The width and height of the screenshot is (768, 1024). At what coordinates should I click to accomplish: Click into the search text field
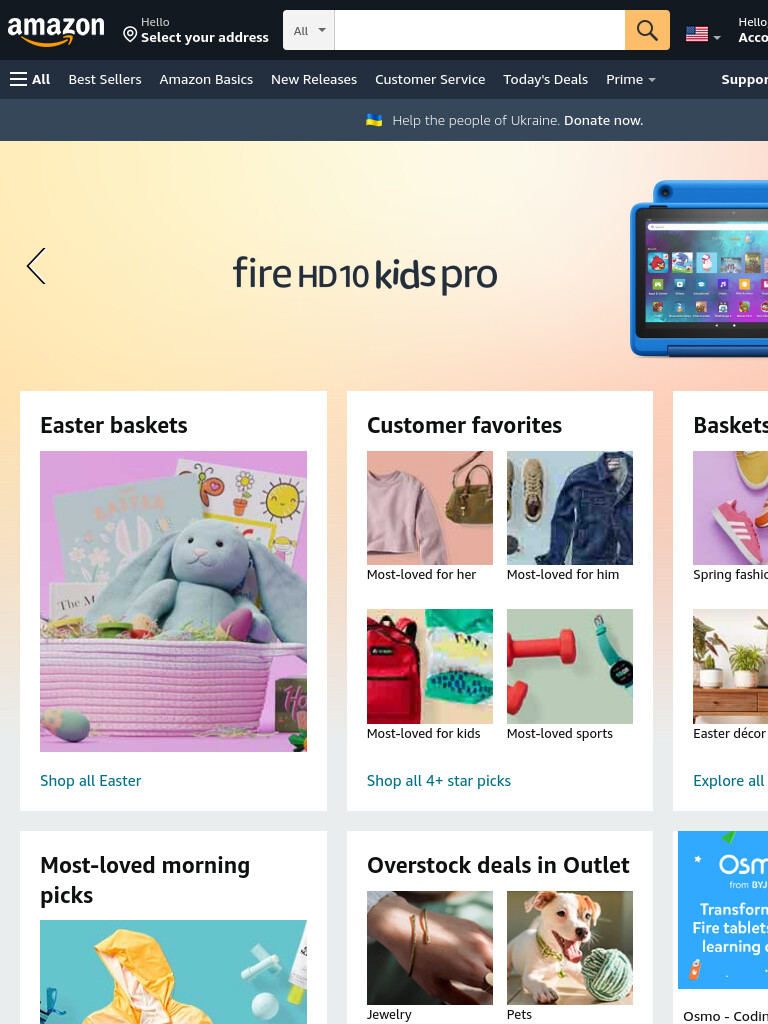coord(479,30)
